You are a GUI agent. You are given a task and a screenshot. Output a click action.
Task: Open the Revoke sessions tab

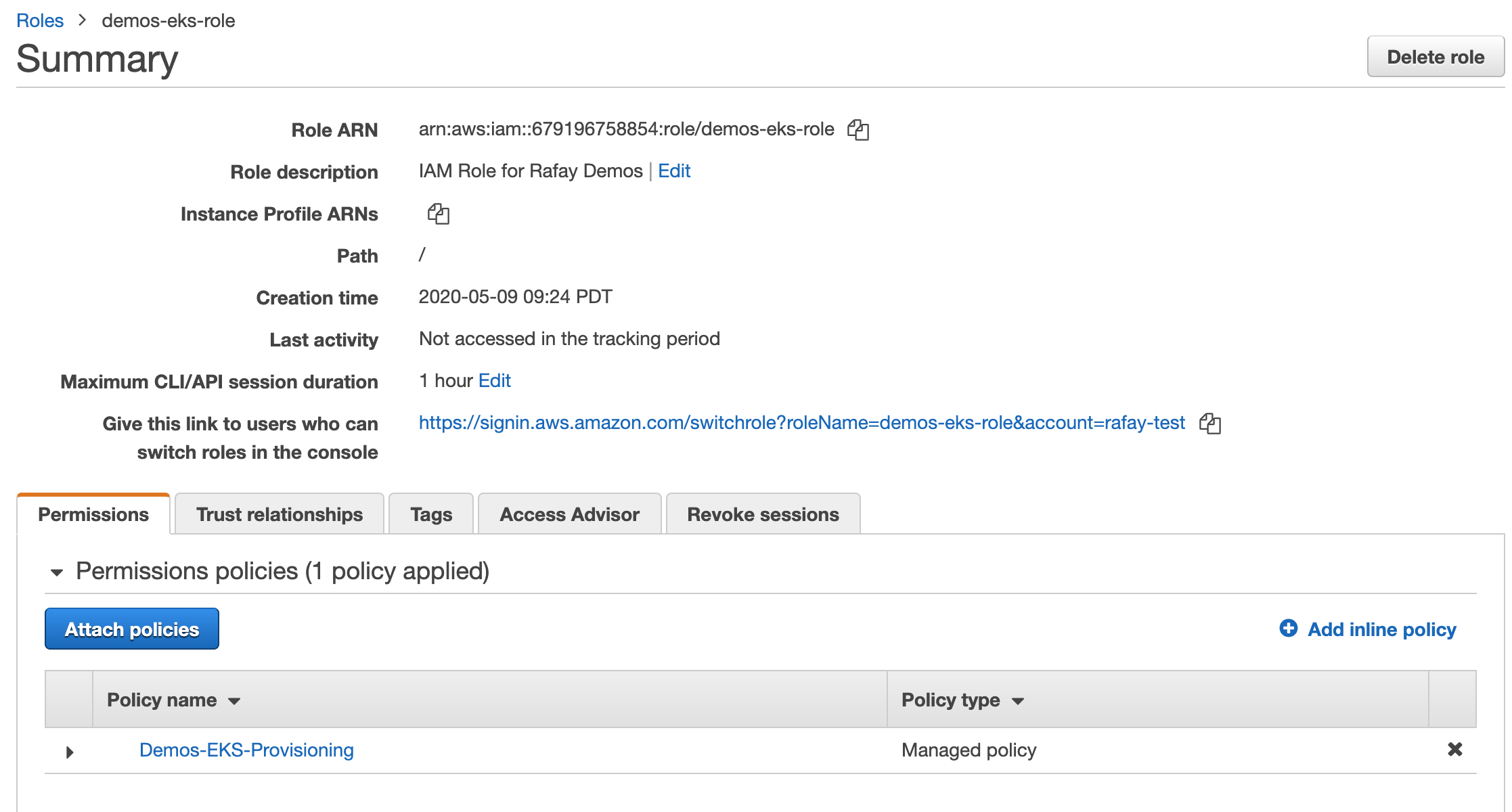click(763, 514)
